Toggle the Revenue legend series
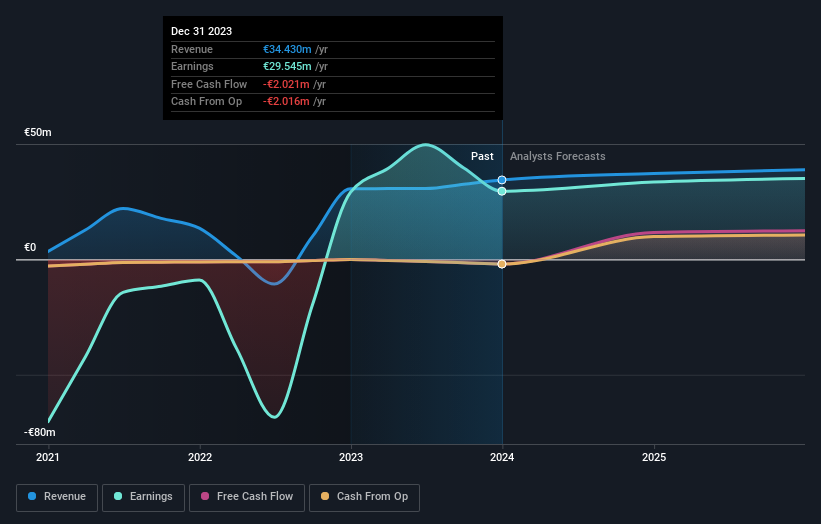 pos(57,497)
